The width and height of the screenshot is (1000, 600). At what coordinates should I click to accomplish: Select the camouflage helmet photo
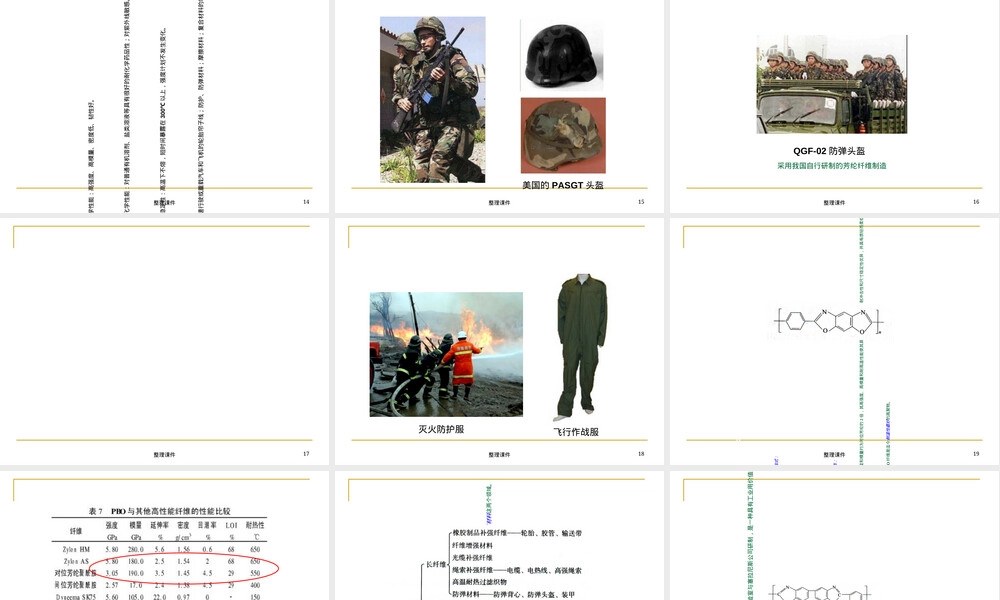click(563, 135)
